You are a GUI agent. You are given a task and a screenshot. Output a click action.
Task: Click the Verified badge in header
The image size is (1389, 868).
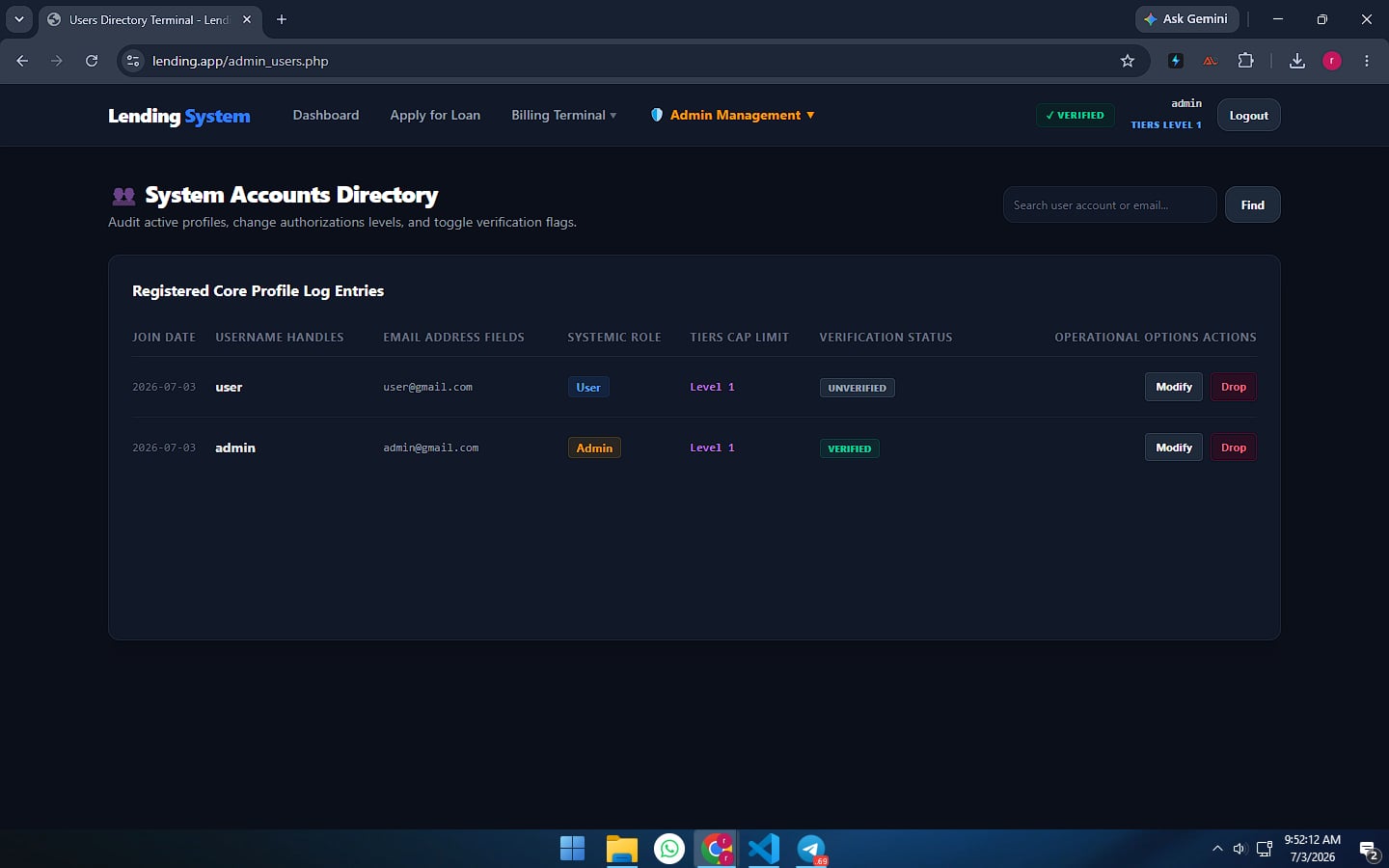[x=1075, y=116]
